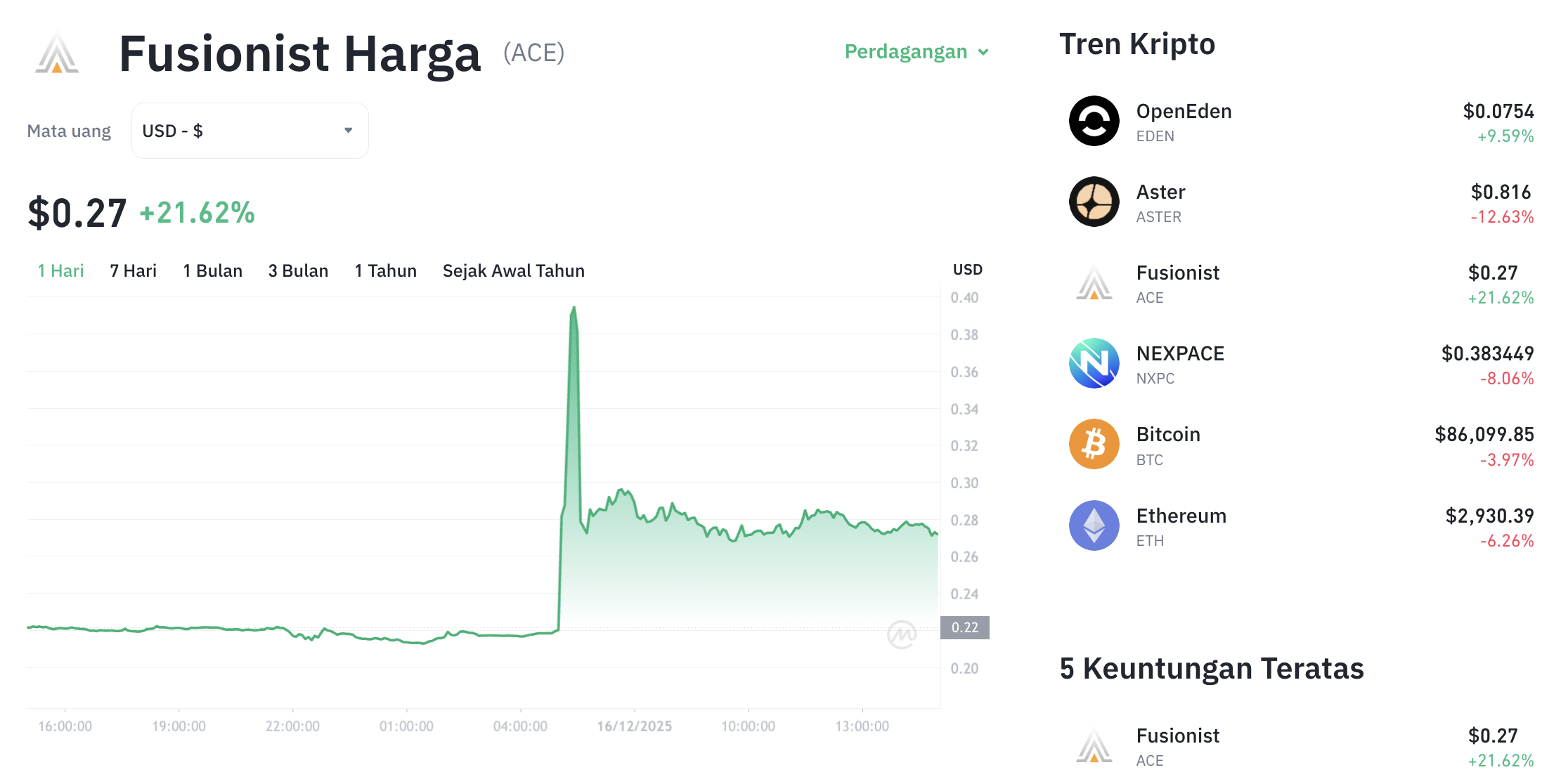Switch chart to 3 Bulan view

298,270
